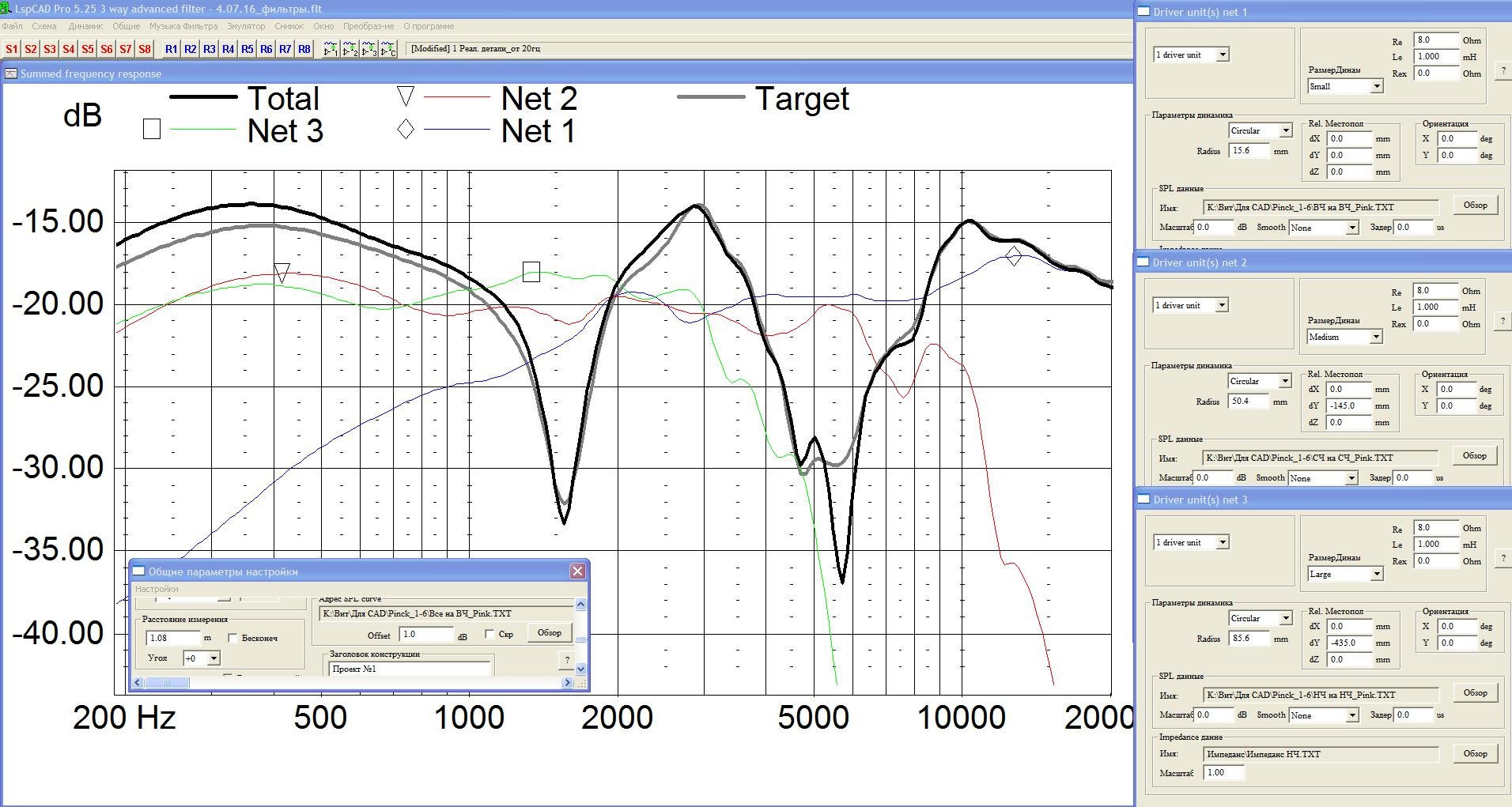Image resolution: width=1512 pixels, height=807 pixels.
Task: Open the Динамик menu
Action: point(85,26)
